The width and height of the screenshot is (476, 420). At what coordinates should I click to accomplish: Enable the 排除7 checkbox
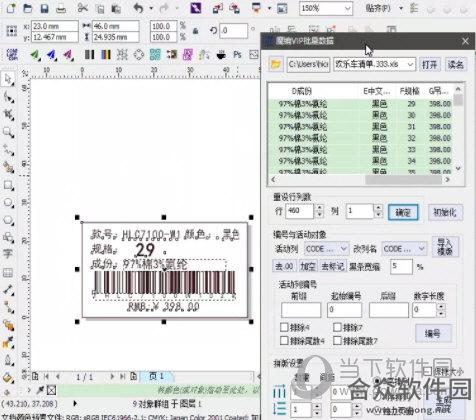tap(337, 327)
